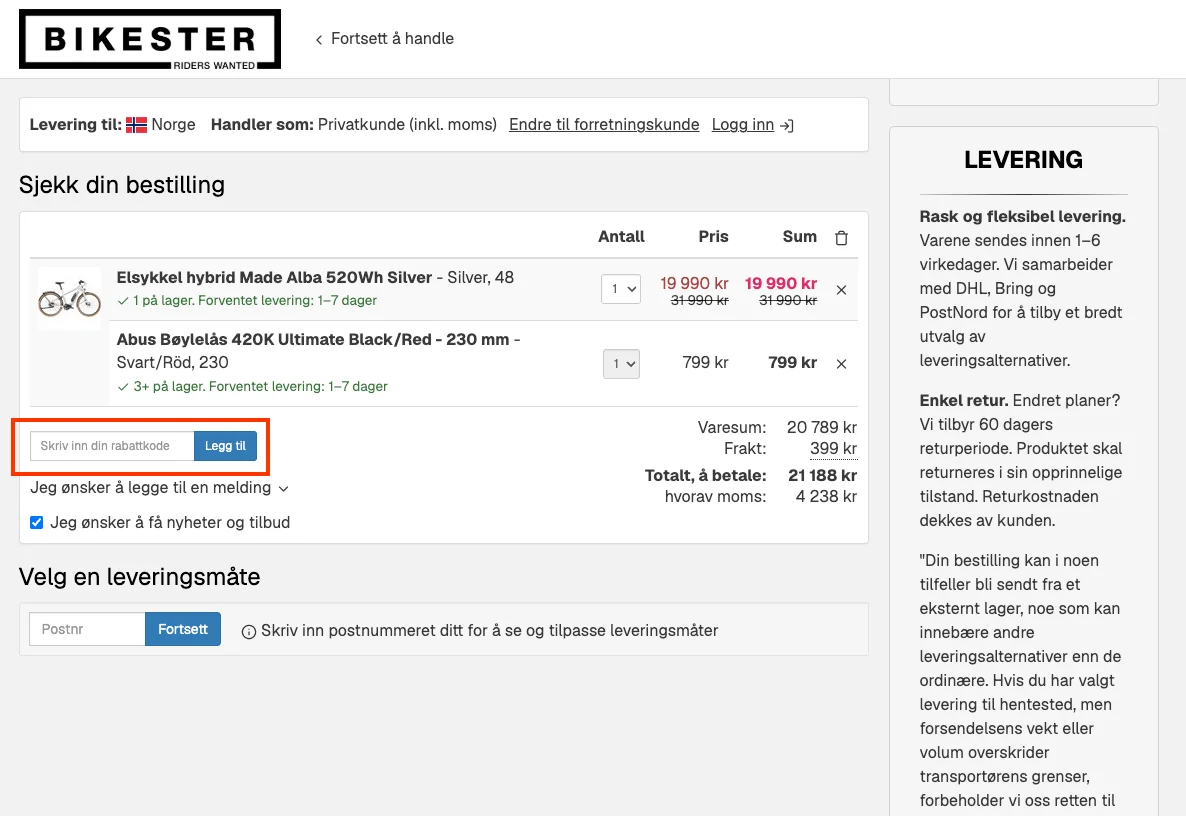The image size is (1186, 816).
Task: Open quantity dropdown for Abus Bøylelås
Action: point(621,364)
